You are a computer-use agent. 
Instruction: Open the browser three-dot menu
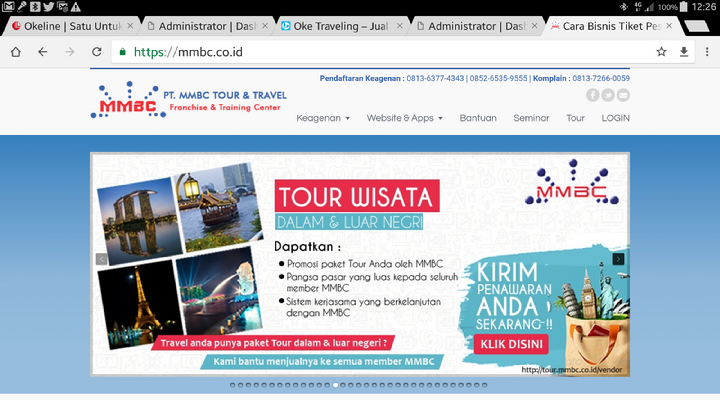pos(707,52)
